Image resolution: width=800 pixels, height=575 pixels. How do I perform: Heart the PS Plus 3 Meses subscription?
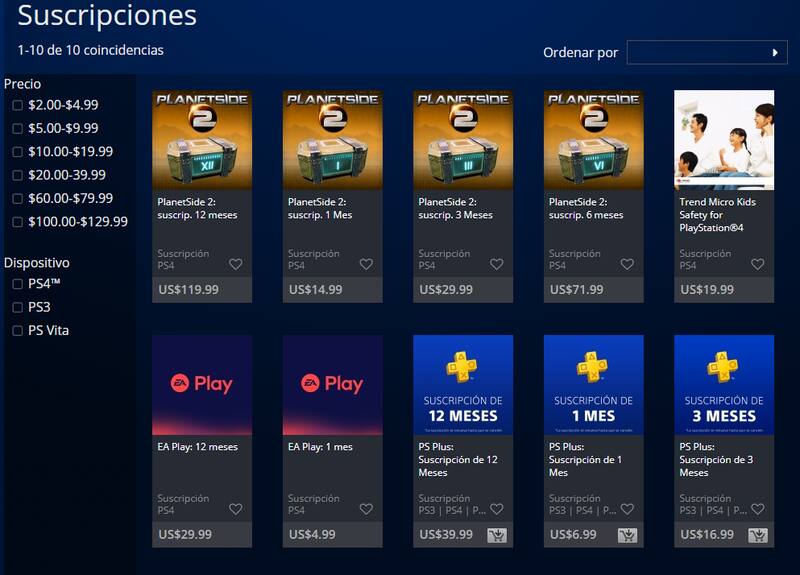(758, 509)
